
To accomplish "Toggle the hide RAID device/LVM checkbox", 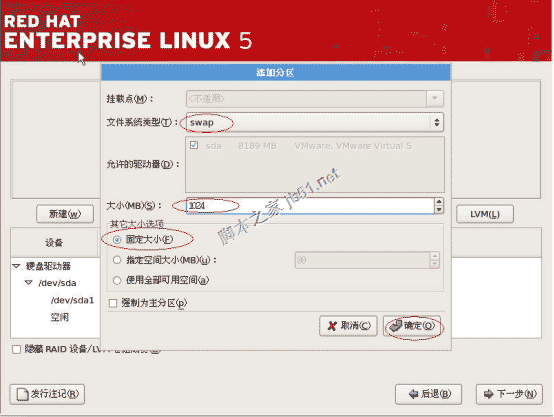I will click(x=16, y=349).
